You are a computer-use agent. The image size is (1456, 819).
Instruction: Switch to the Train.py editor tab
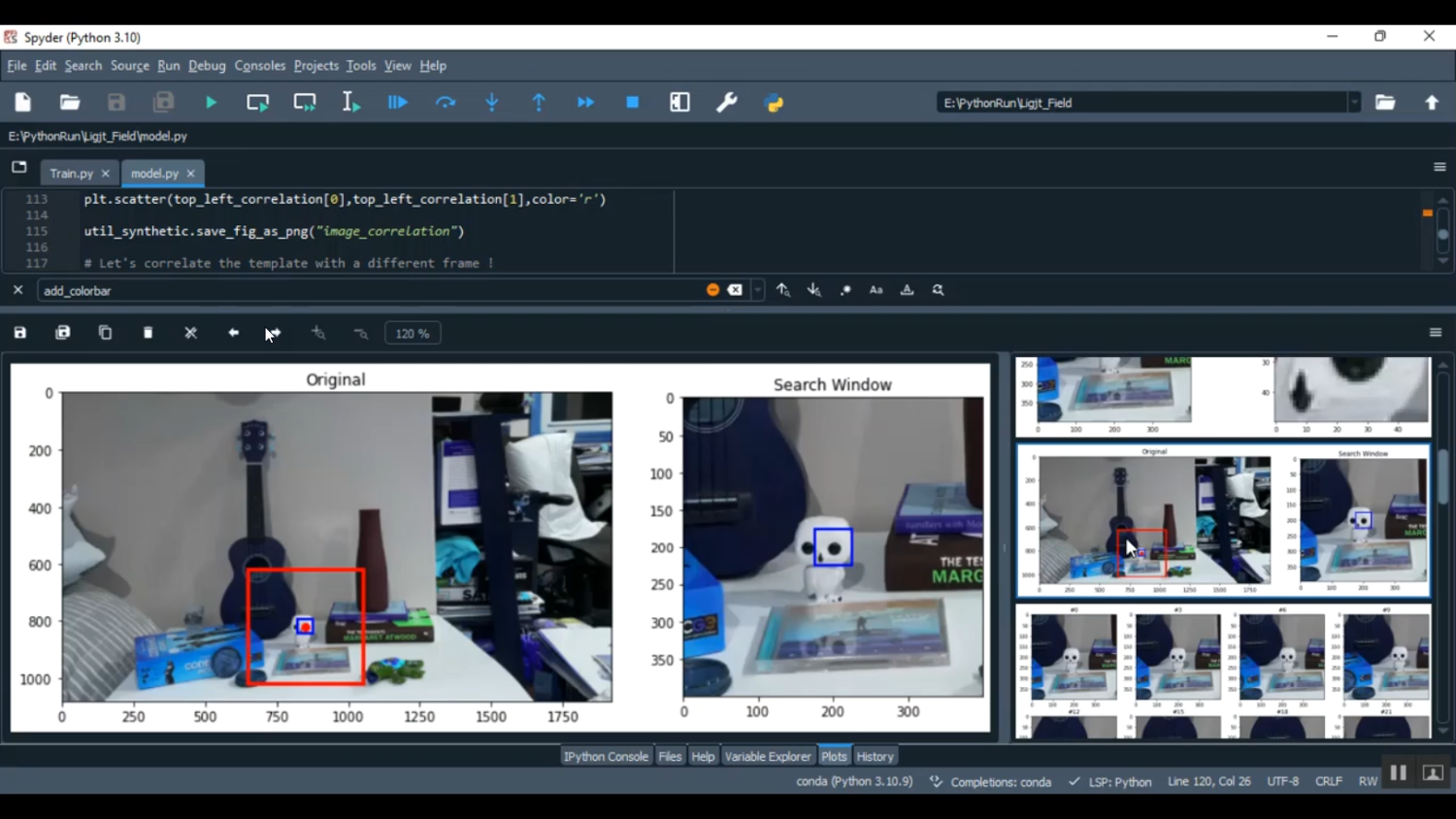tap(71, 174)
